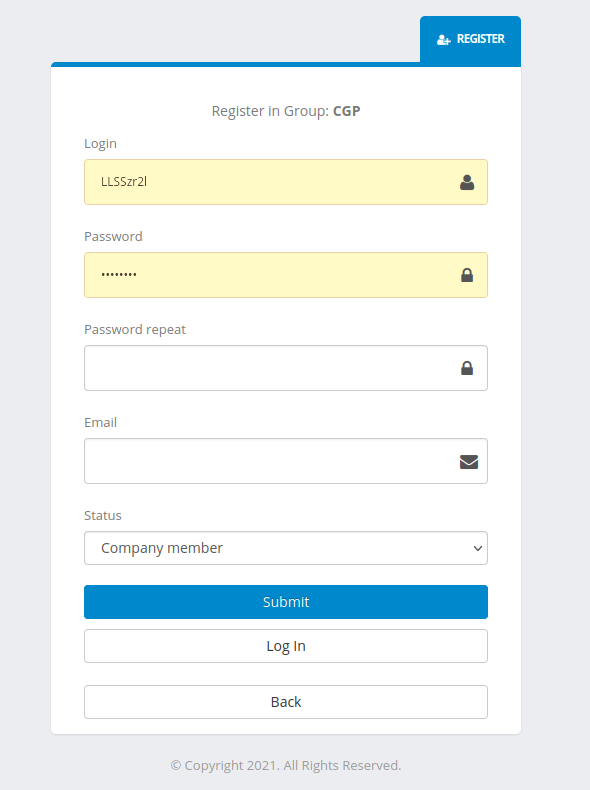
Task: Open the Status dropdown showing Company member
Action: [x=286, y=548]
